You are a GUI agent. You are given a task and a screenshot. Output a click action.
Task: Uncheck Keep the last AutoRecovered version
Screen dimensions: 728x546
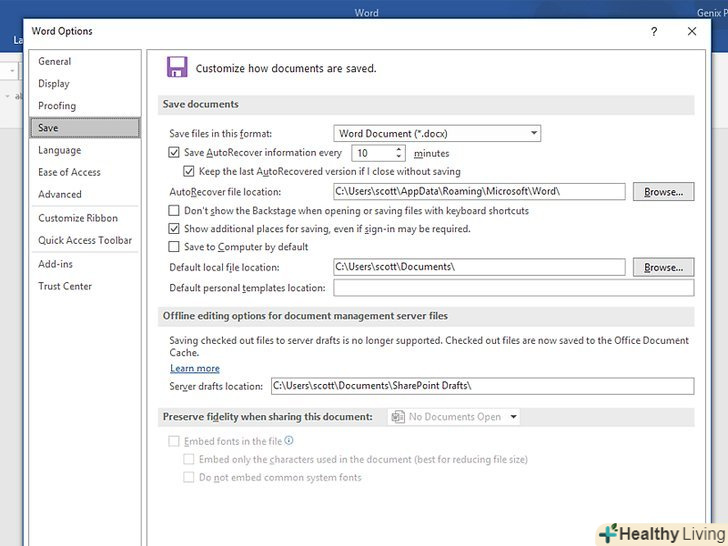pos(190,171)
